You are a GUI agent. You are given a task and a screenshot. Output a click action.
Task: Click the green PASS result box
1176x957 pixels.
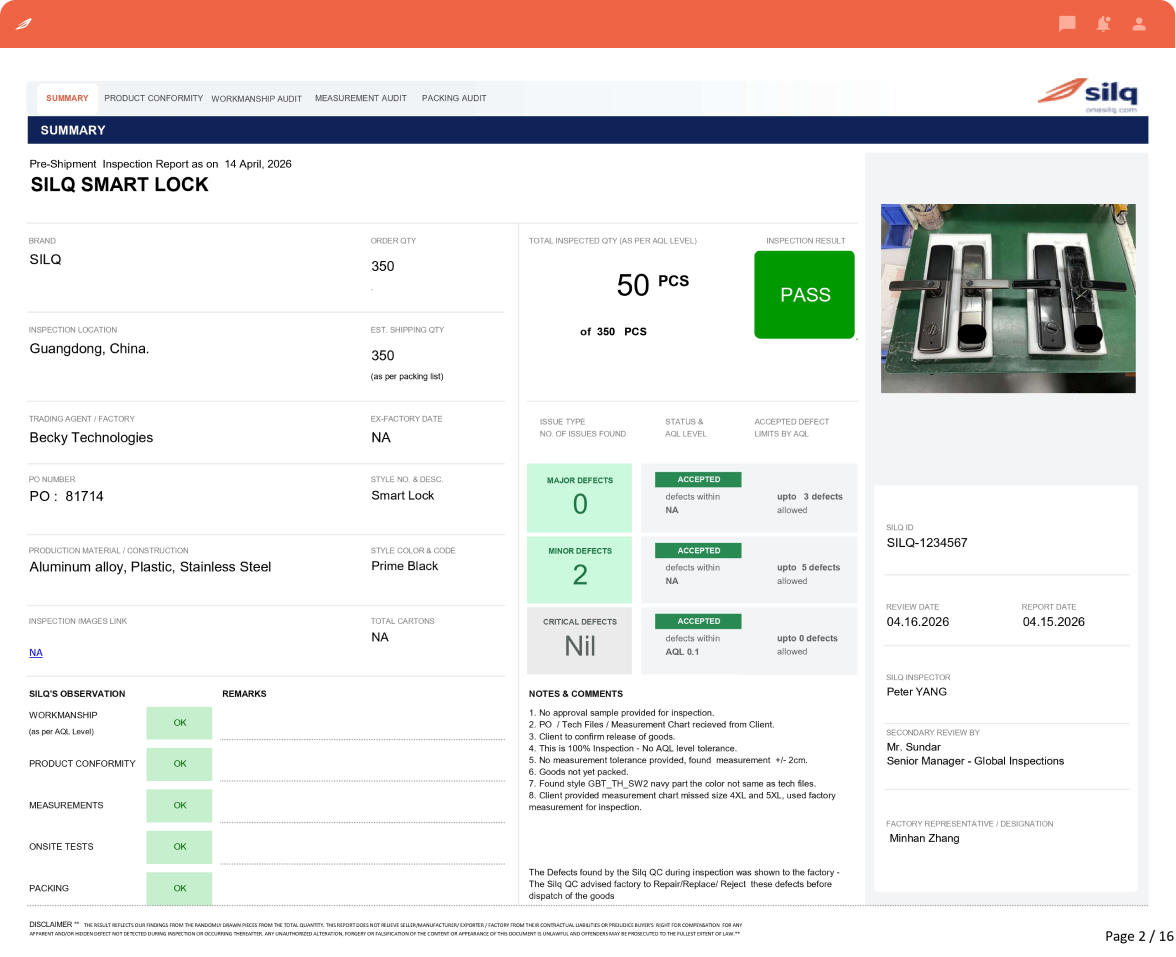pos(805,295)
